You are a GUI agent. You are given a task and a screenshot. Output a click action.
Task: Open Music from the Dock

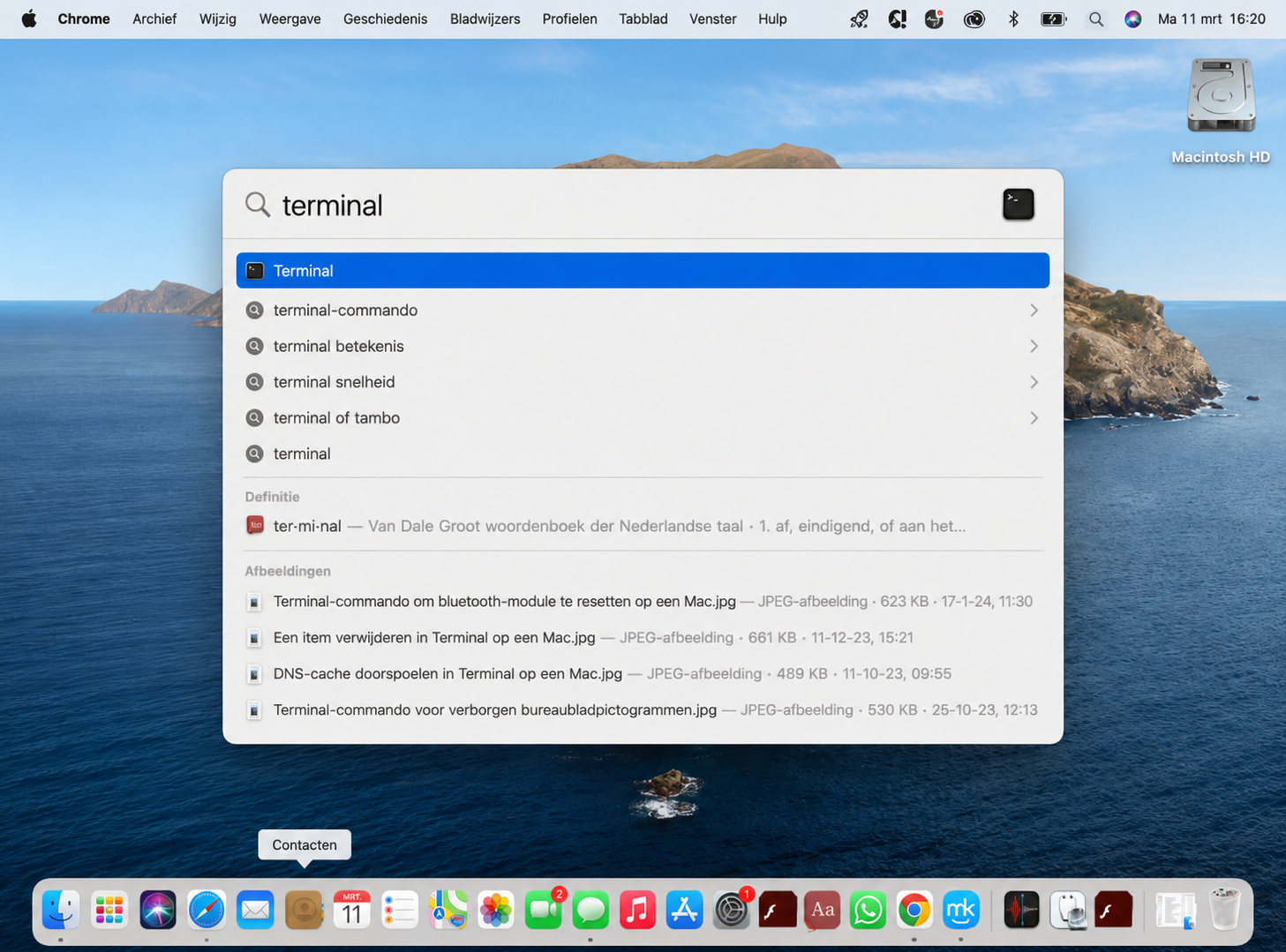637,910
